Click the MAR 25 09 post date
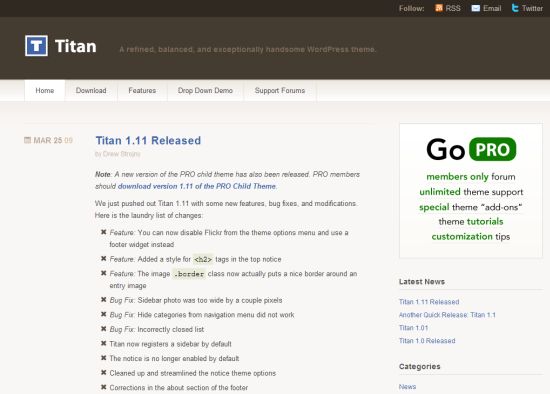 (x=53, y=140)
